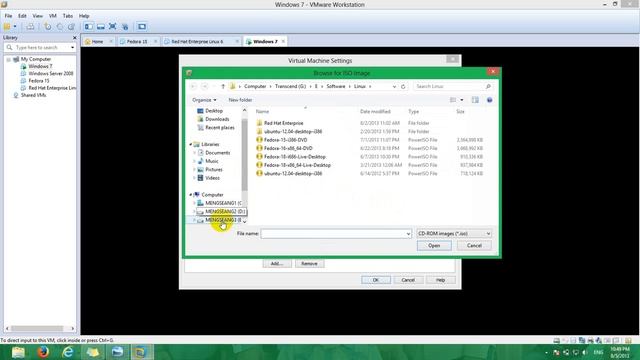The height and width of the screenshot is (360, 640).
Task: Select Windows Server 2008 in Library
Action: [51, 73]
